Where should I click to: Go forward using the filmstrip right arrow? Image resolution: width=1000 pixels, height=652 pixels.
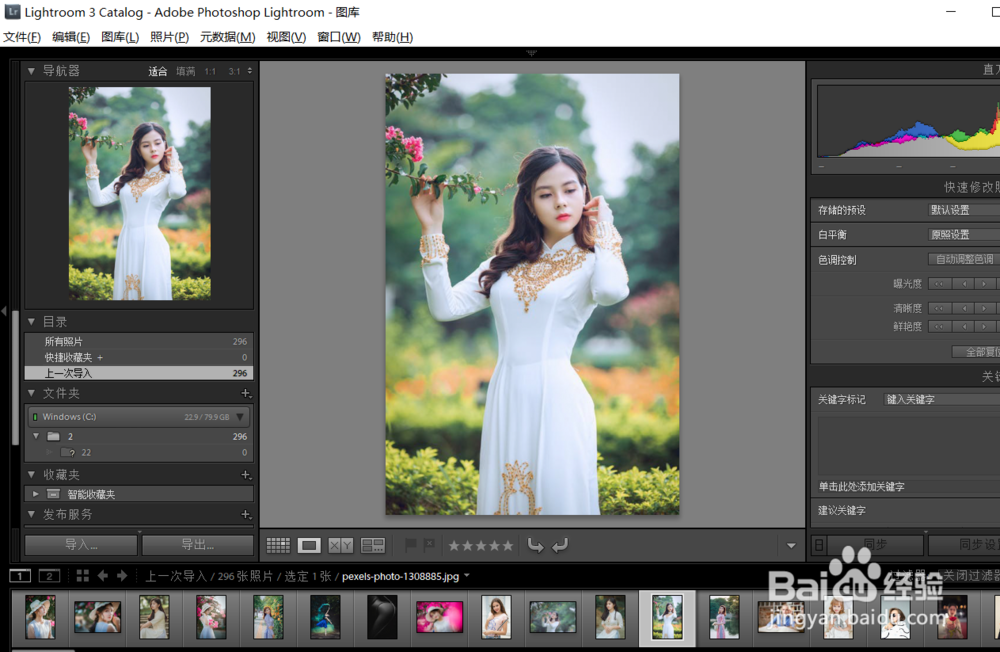(x=122, y=575)
